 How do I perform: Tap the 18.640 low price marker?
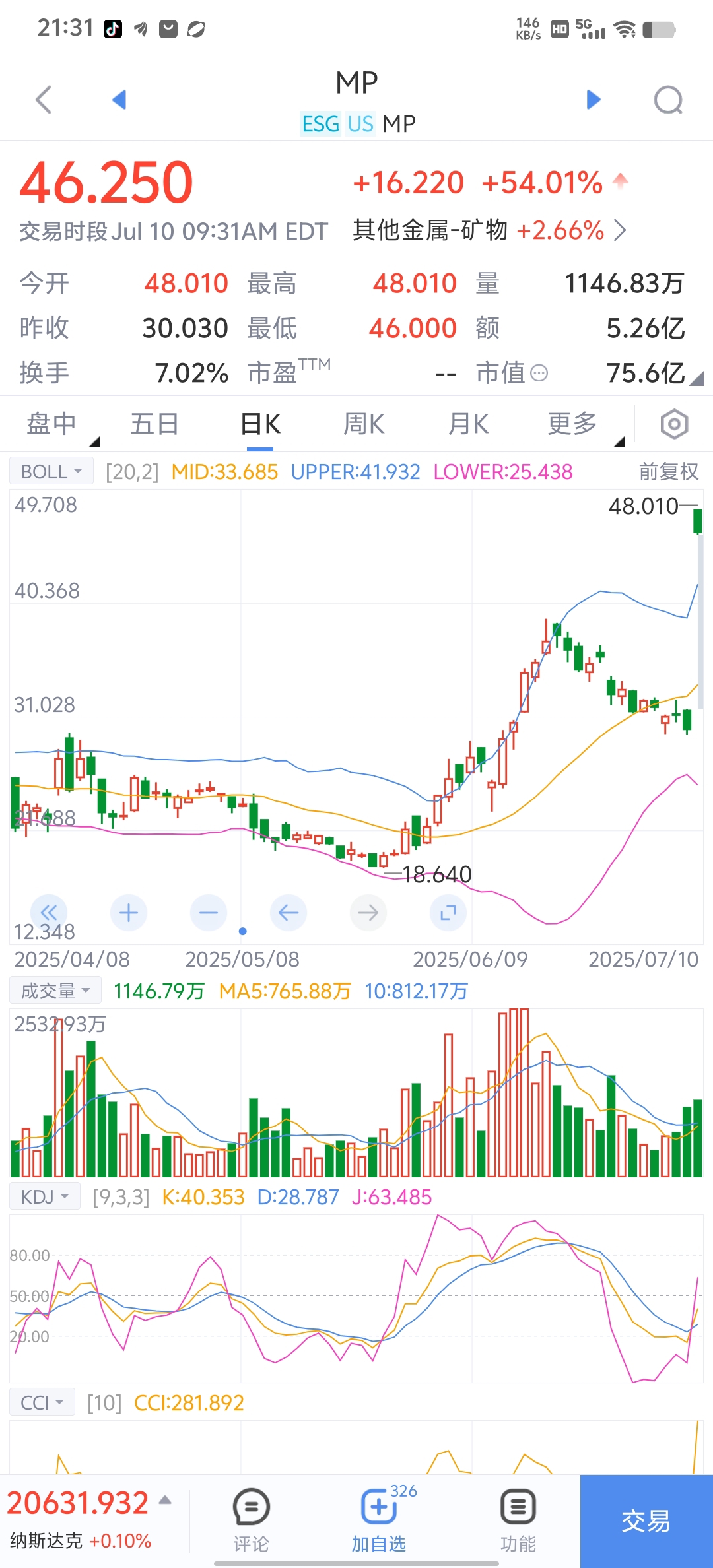436,874
